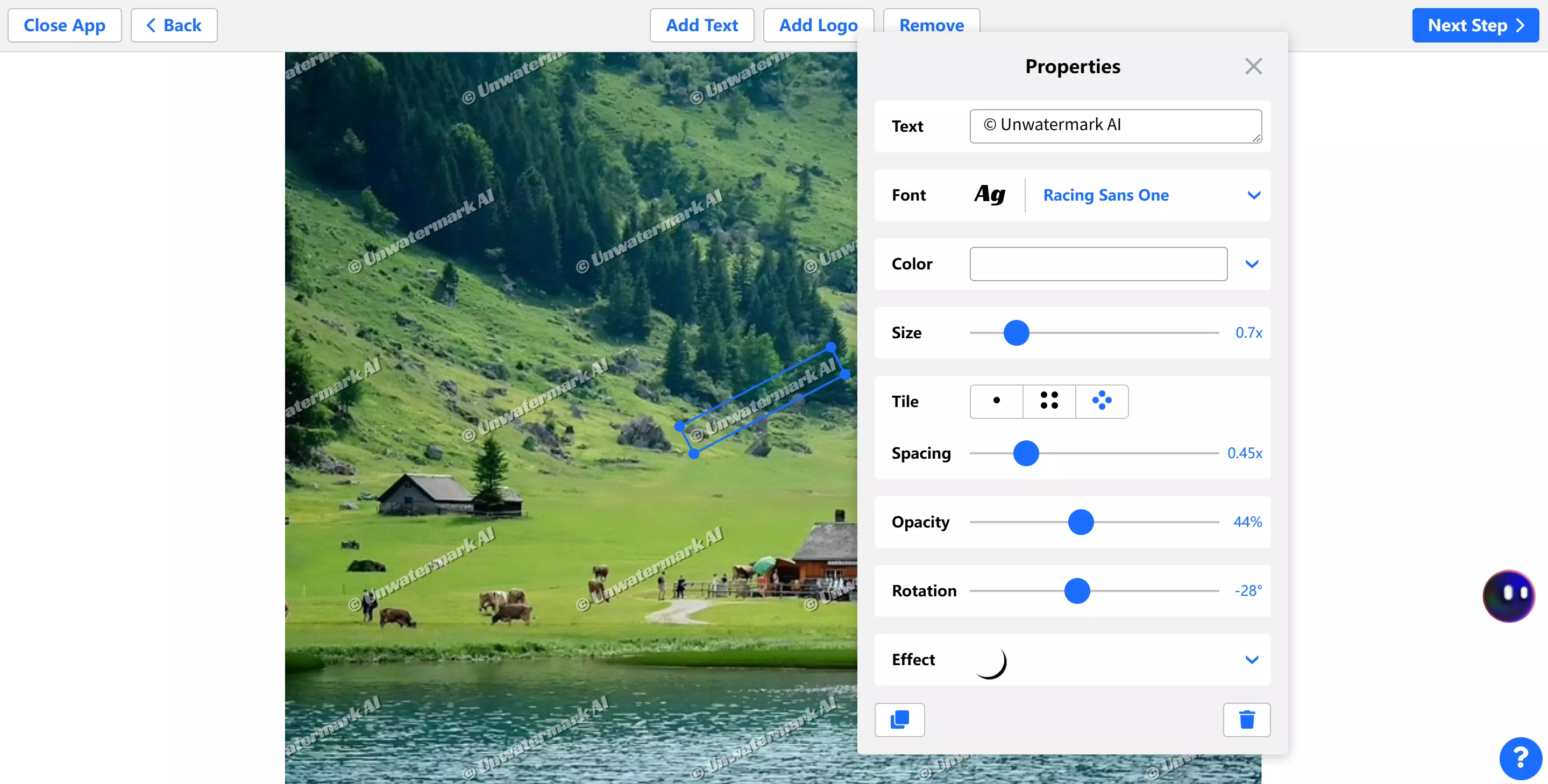Click the Remove button

(931, 25)
